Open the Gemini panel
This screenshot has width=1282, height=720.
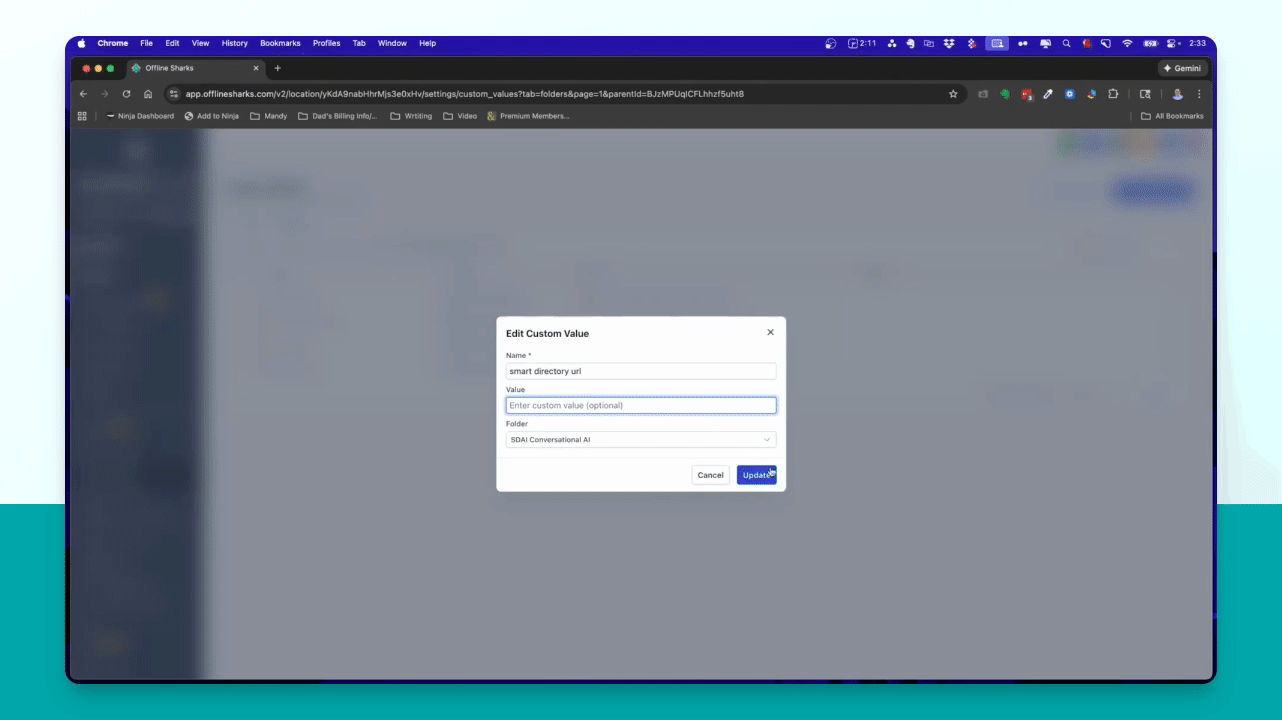coord(1183,68)
